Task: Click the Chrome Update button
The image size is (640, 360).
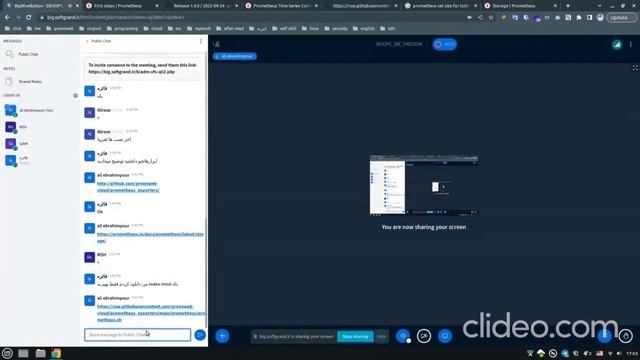Action: tap(621, 18)
